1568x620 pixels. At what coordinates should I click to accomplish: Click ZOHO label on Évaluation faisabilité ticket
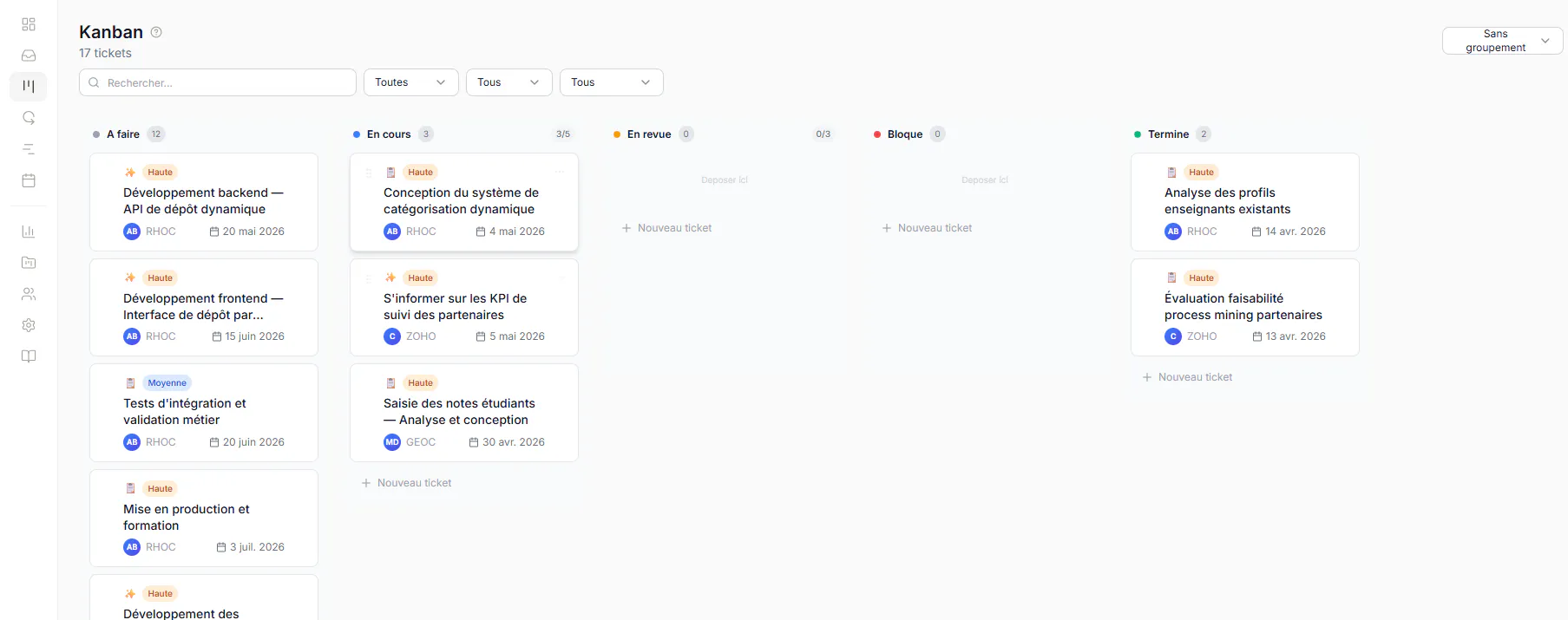click(1202, 336)
